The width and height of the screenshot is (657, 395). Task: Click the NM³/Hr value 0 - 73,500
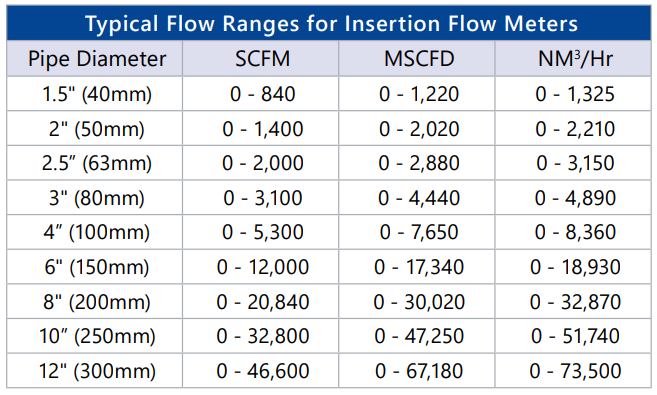coord(575,371)
